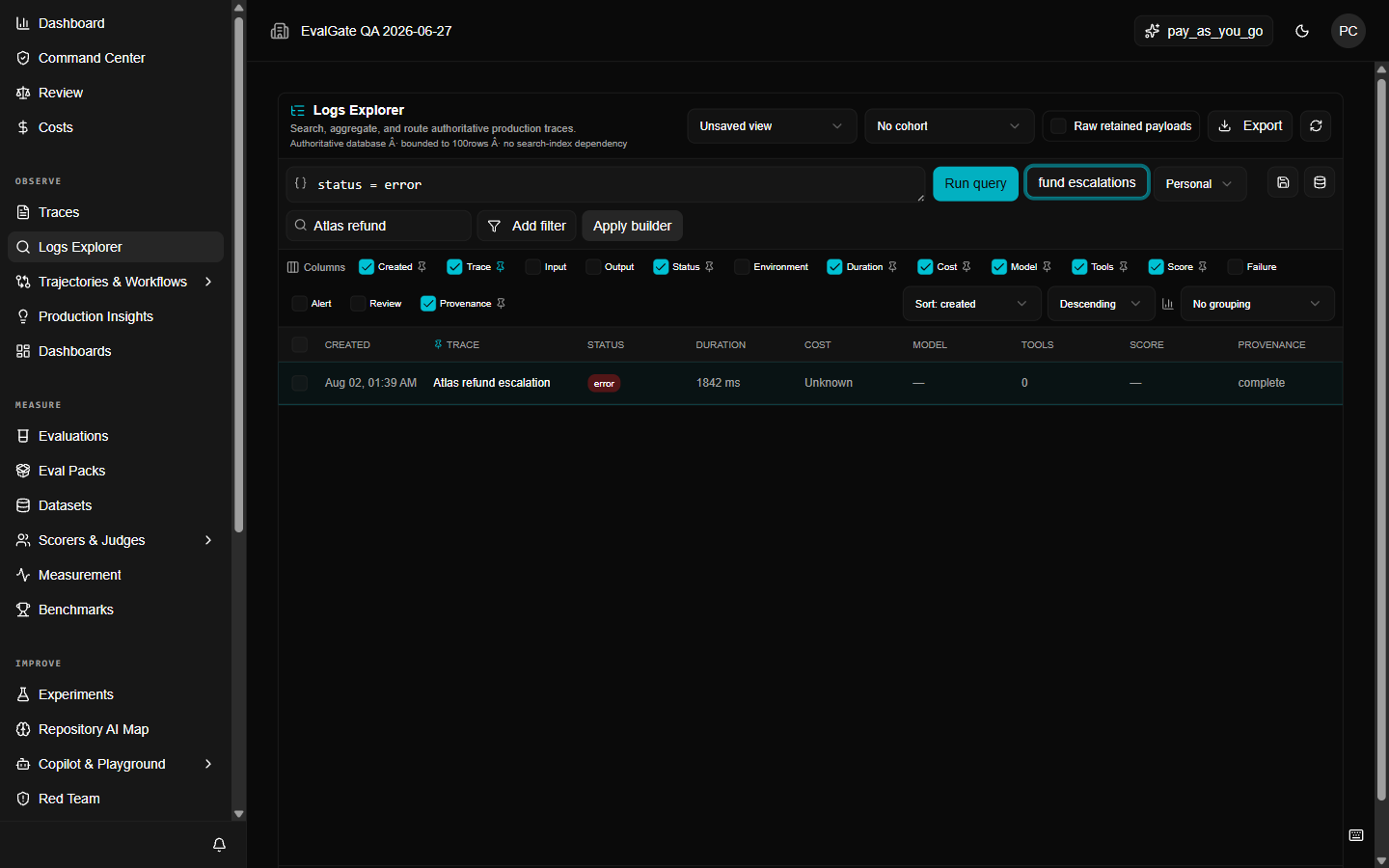
Task: Expand Trajectories & Workflows chevron
Action: pos(208,282)
